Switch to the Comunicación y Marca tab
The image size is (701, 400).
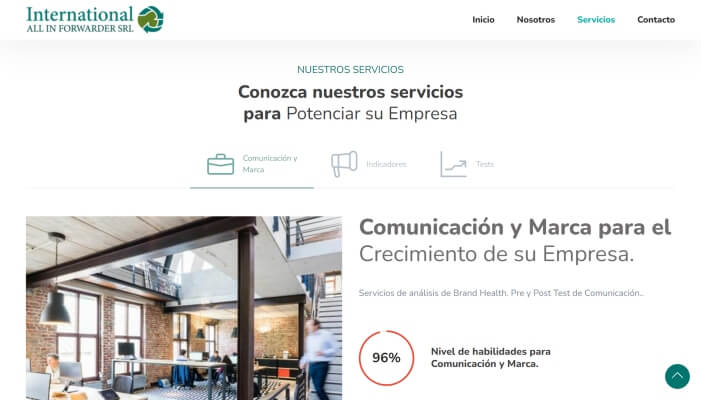(x=252, y=164)
